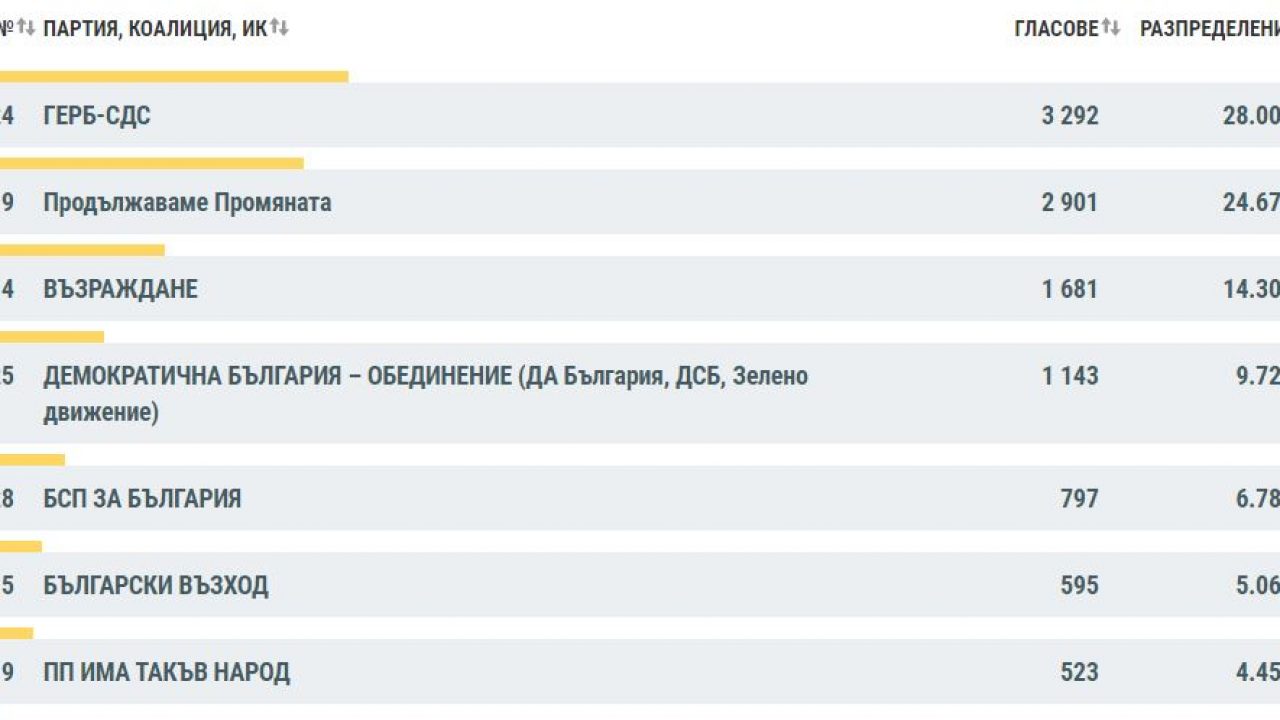Image resolution: width=1280 pixels, height=720 pixels.
Task: Select the Продължаваме Промяната row name
Action: (x=187, y=203)
